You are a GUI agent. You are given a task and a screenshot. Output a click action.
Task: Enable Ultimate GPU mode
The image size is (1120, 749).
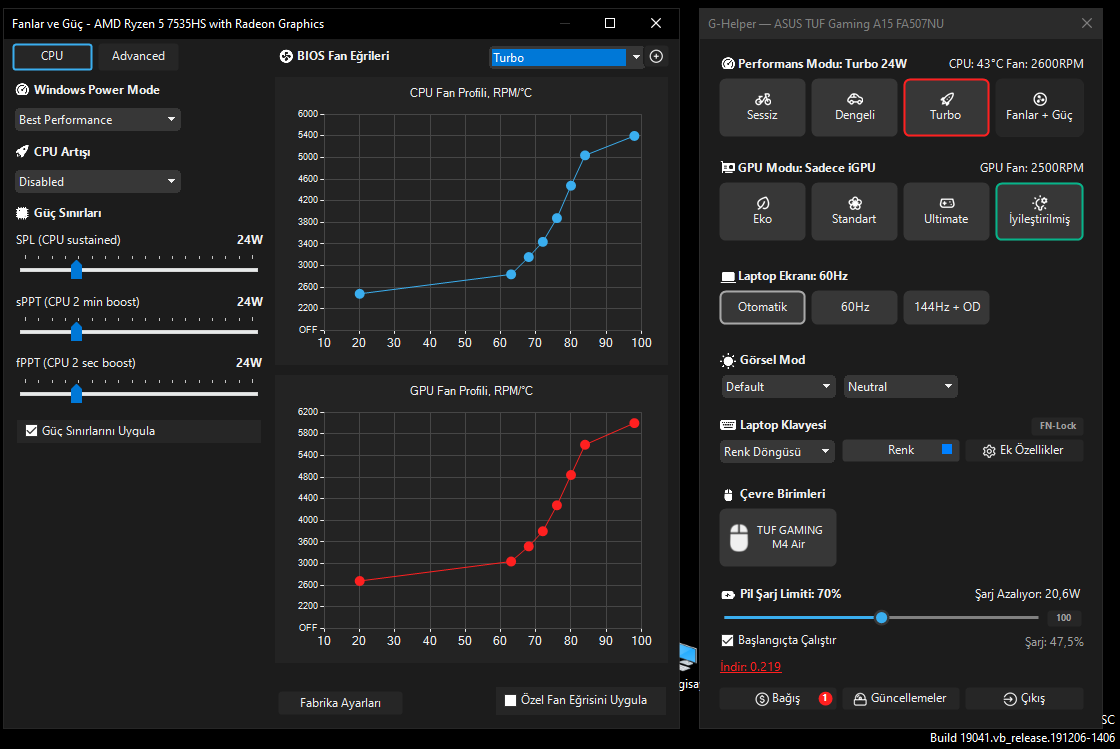click(x=946, y=211)
